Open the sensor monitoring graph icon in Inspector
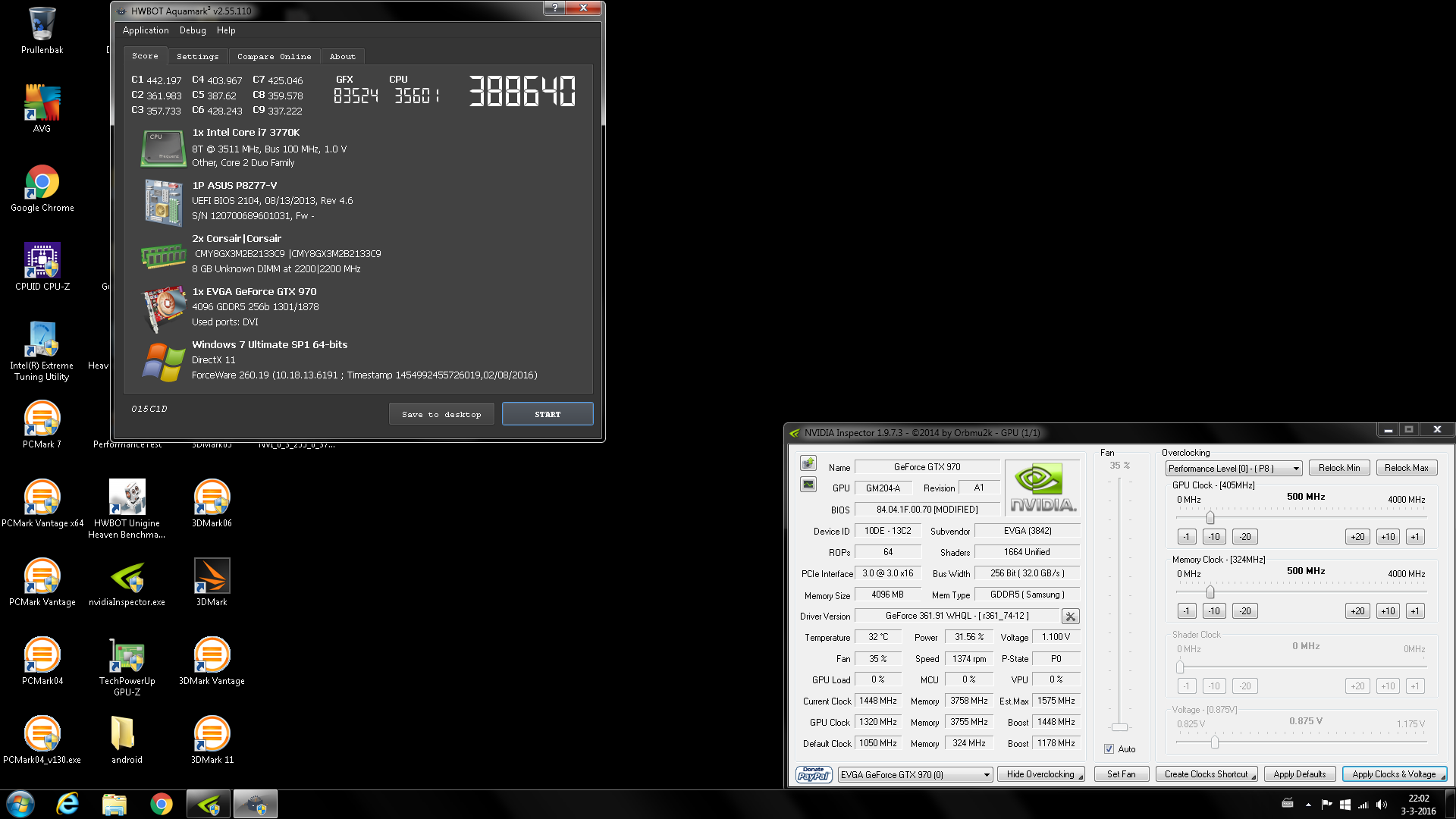Screen dimensions: 1456x819 click(808, 485)
